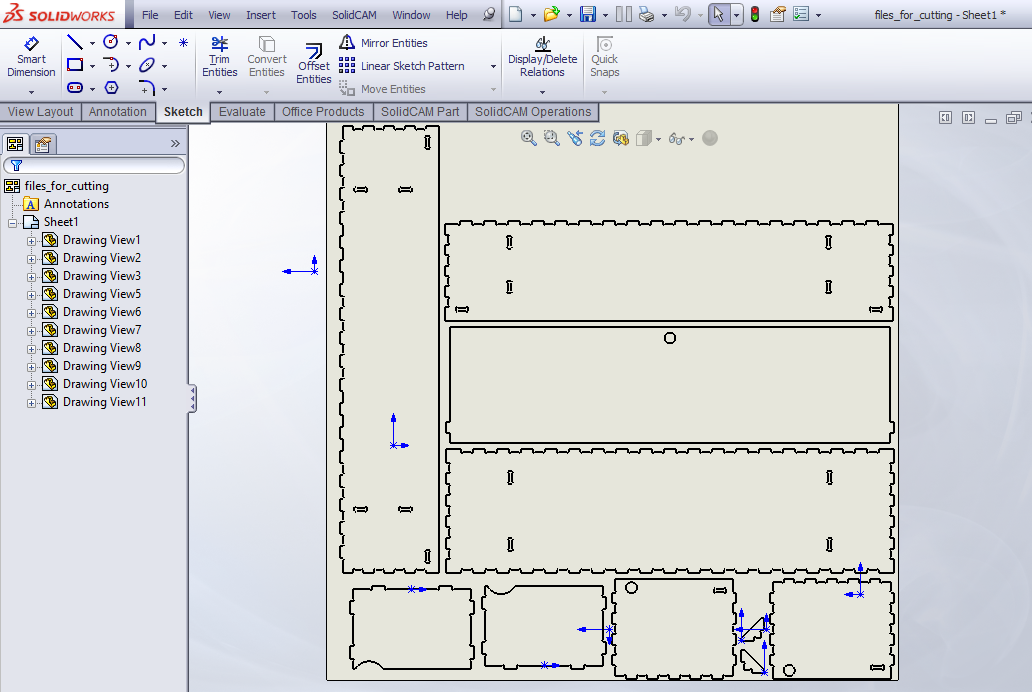Open the SolidCAM menu
This screenshot has width=1032, height=692.
(354, 14)
